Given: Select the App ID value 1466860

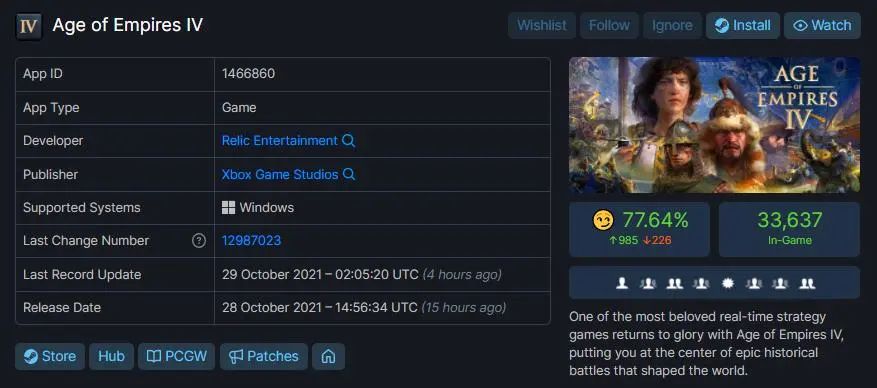Looking at the screenshot, I should pos(248,74).
